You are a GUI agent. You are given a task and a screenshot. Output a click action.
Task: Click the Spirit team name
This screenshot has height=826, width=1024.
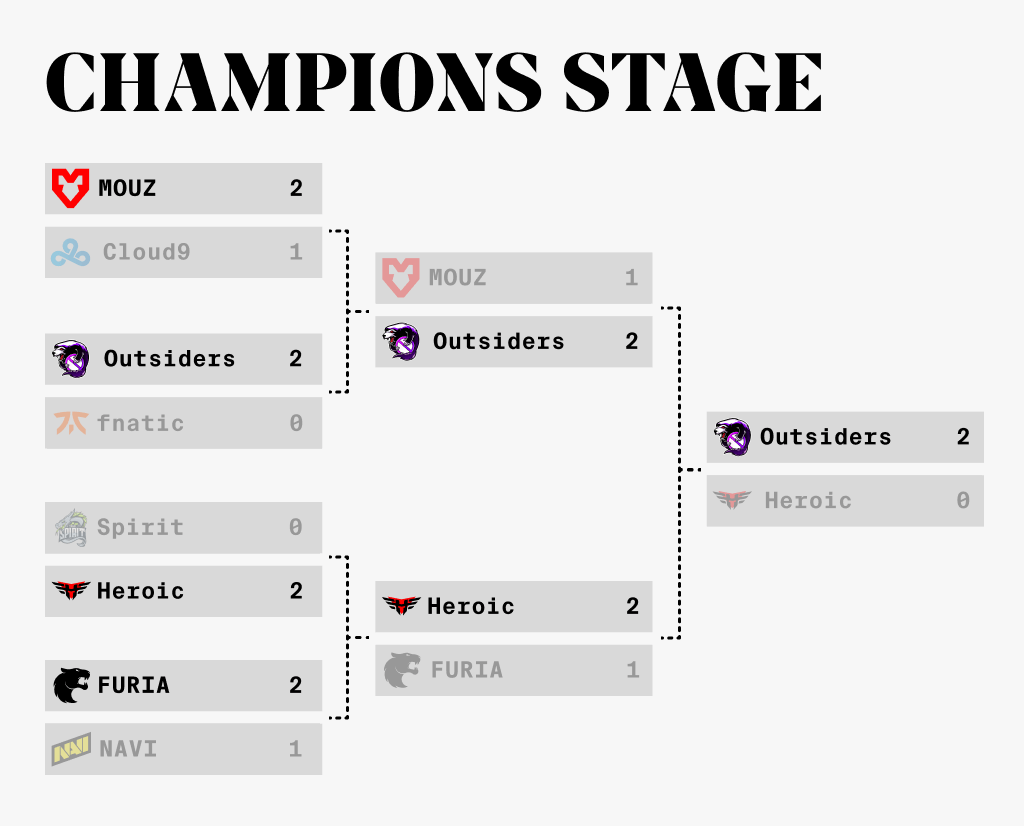tap(140, 528)
